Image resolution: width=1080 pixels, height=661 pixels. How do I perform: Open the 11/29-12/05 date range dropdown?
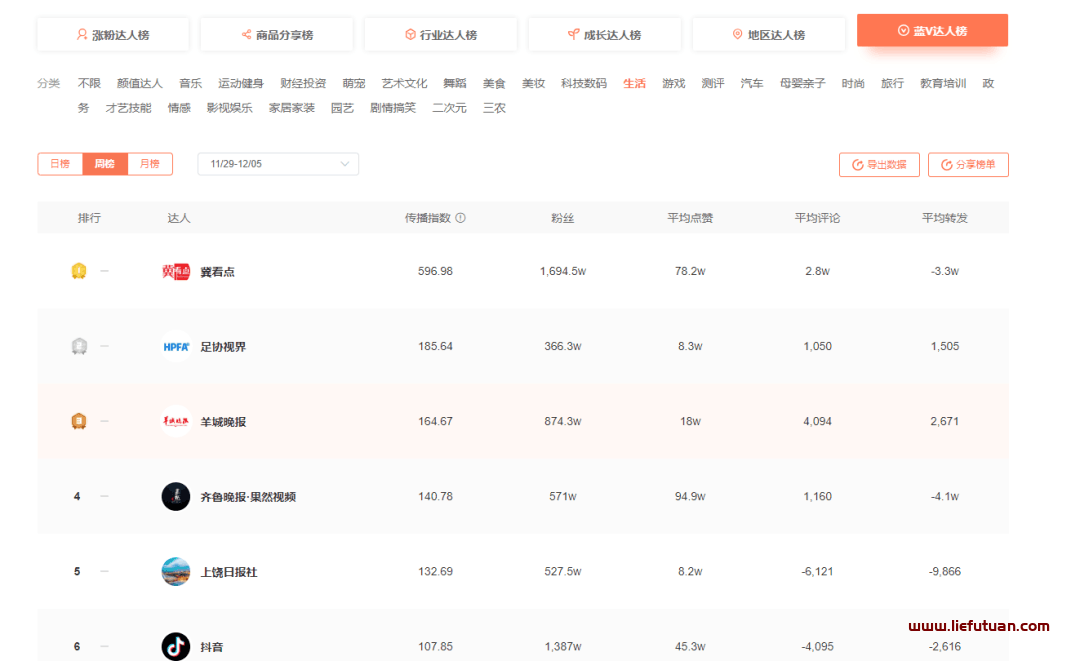tap(278, 164)
